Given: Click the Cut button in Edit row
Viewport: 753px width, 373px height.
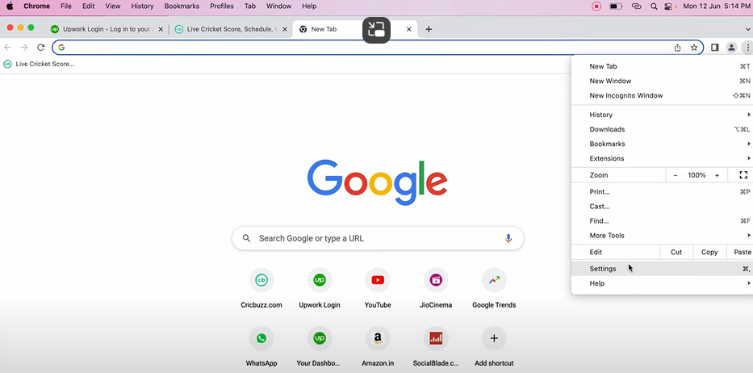Looking at the screenshot, I should pyautogui.click(x=676, y=252).
